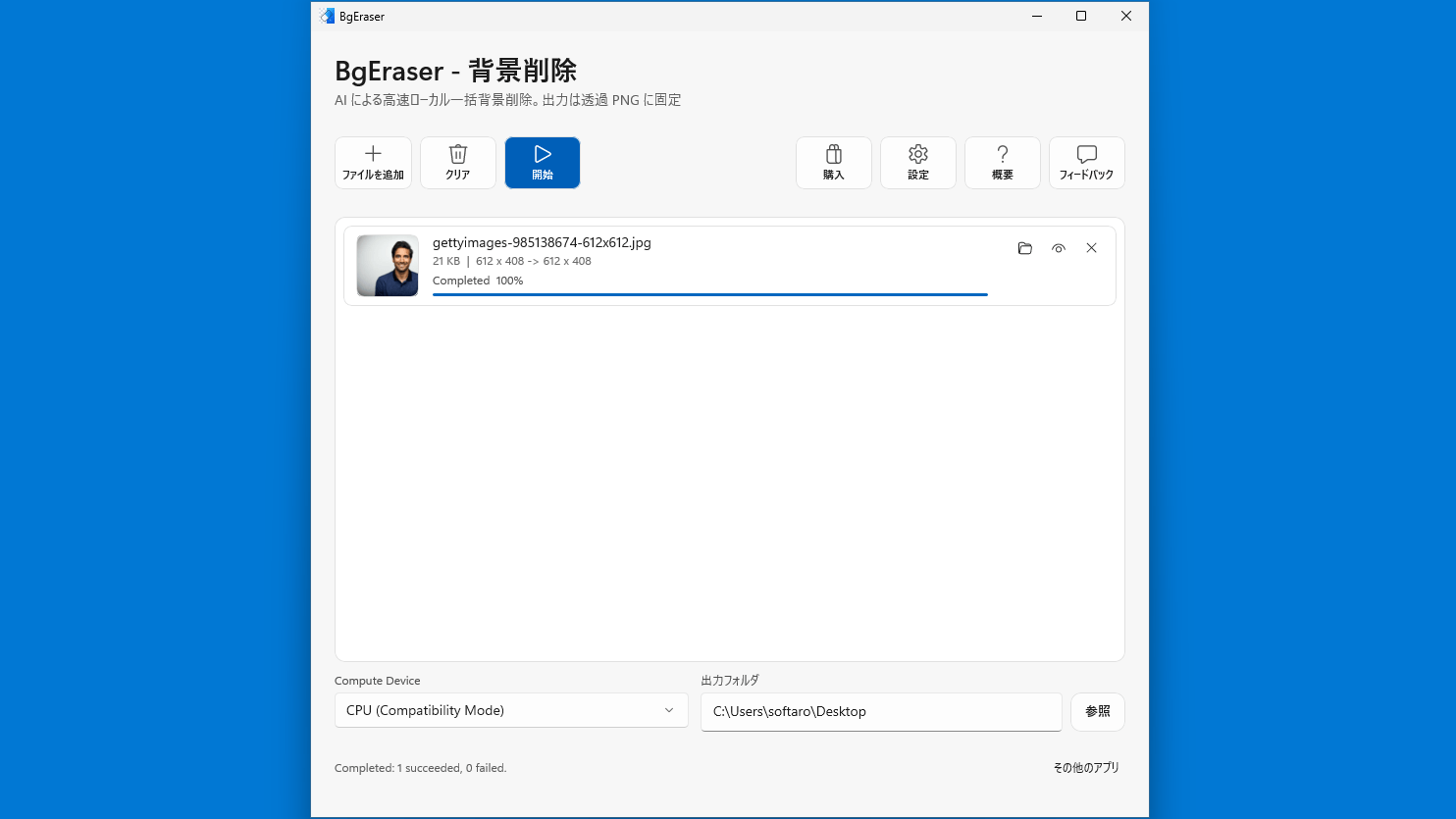Start background removal with 開始
Viewport: 1456px width, 819px height.
(x=543, y=163)
